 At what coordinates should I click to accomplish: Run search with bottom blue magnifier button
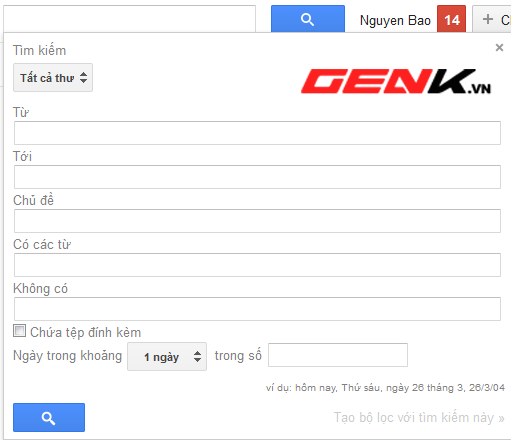click(49, 417)
